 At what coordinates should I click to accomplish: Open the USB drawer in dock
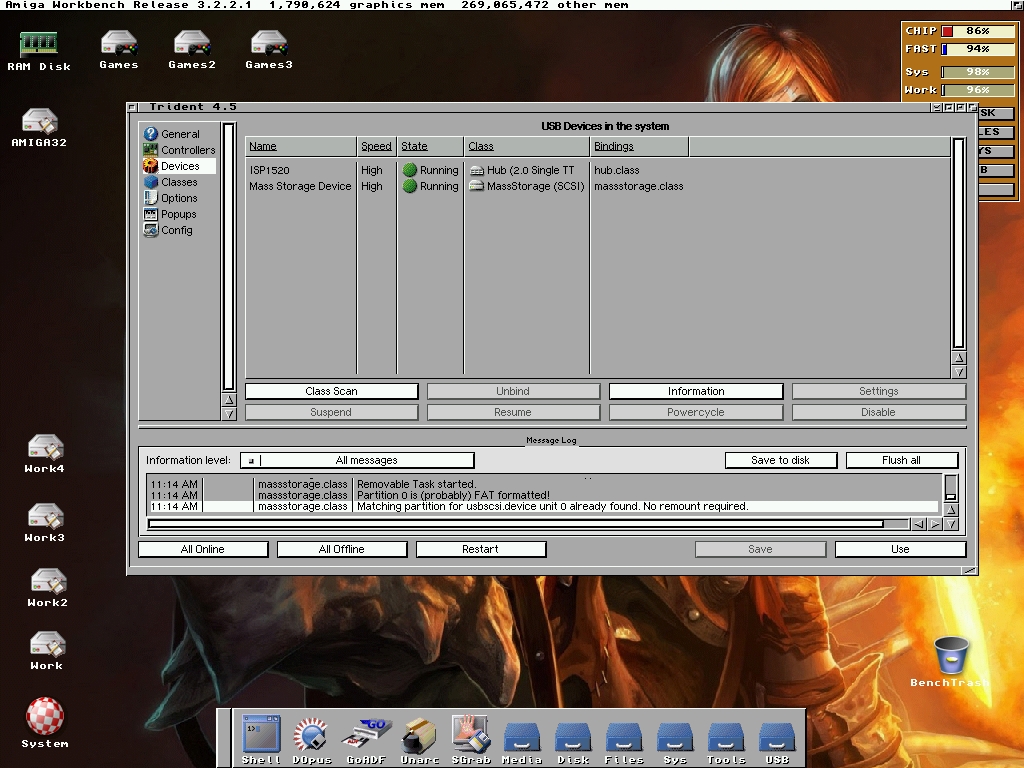coord(777,743)
